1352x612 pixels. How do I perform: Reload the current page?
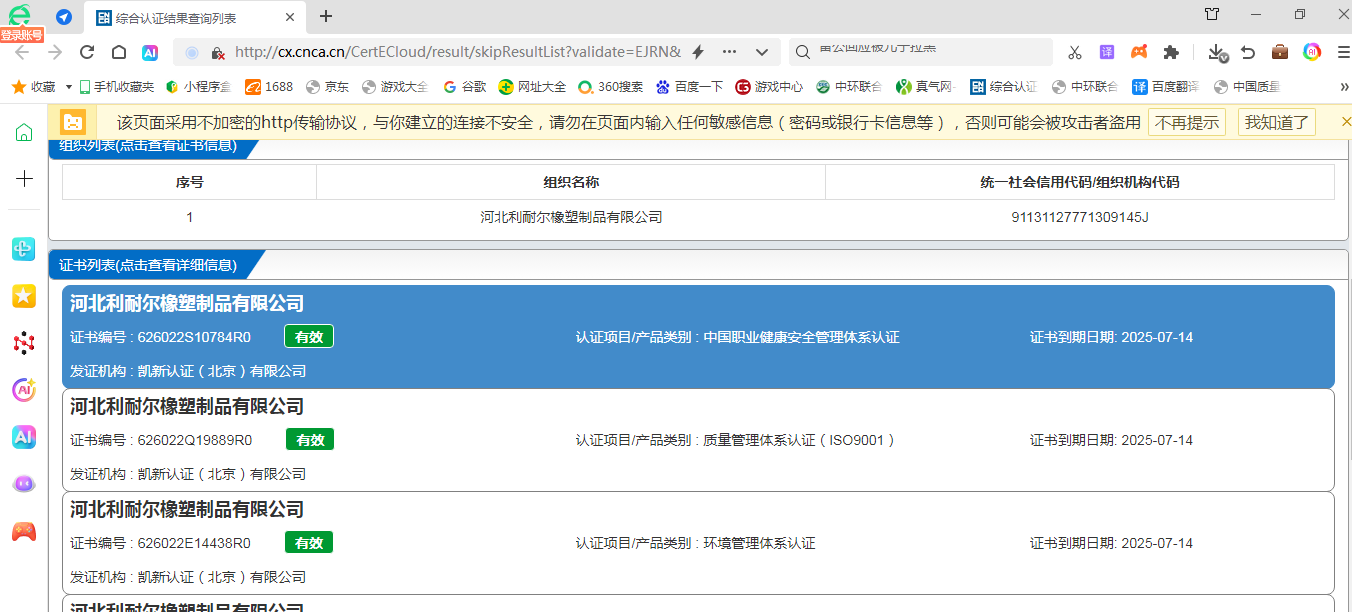87,52
